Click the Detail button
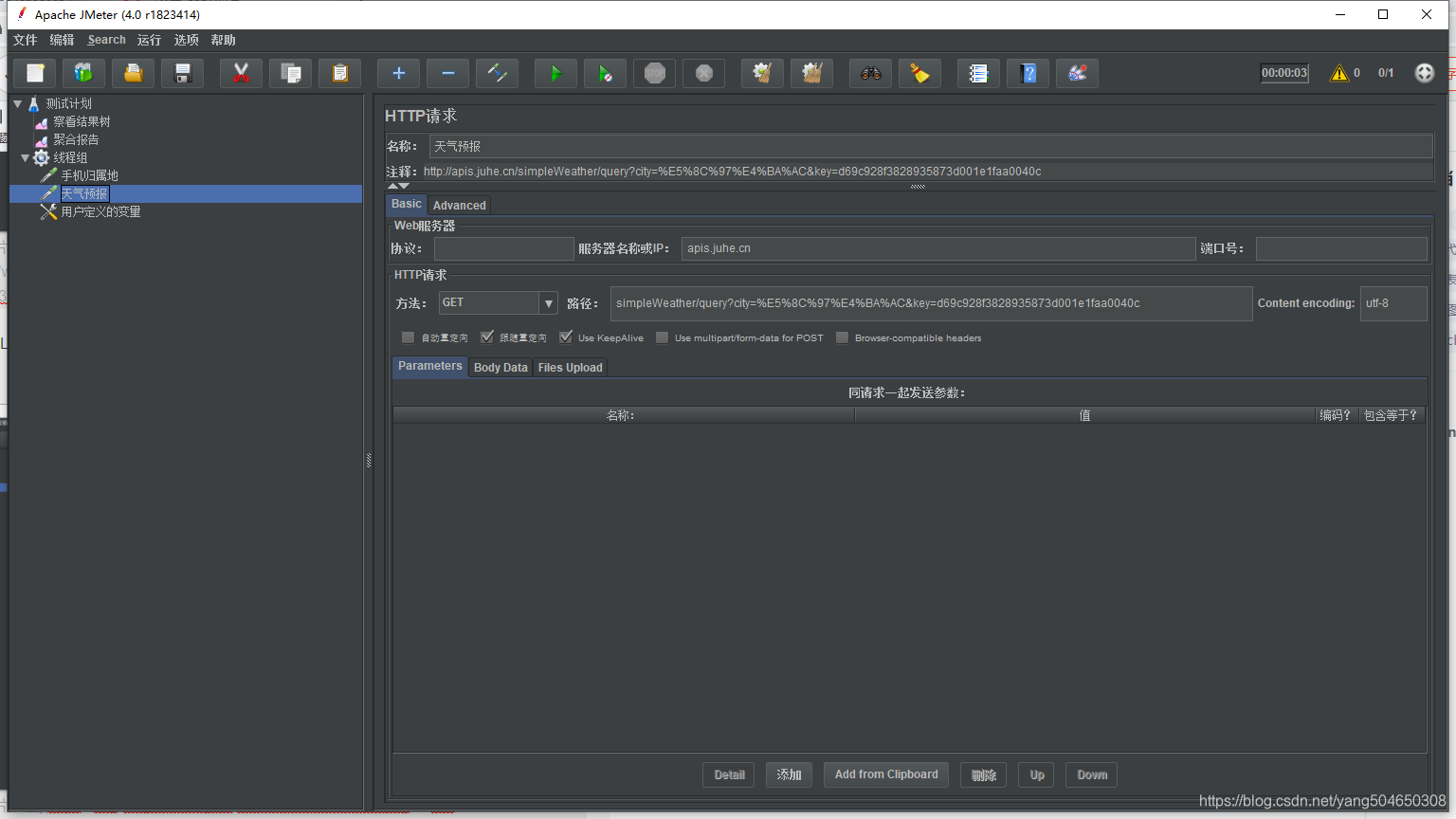The image size is (1456, 819). pos(729,775)
